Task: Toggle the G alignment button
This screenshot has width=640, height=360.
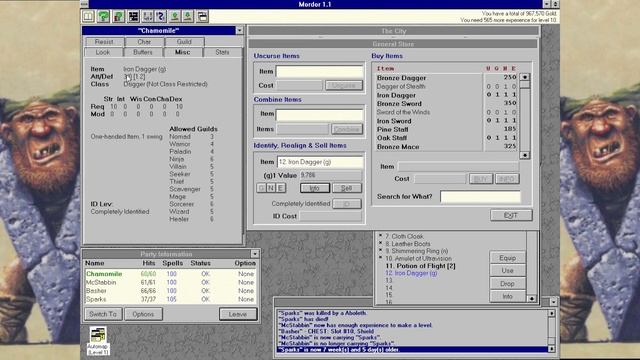Action: [261, 188]
